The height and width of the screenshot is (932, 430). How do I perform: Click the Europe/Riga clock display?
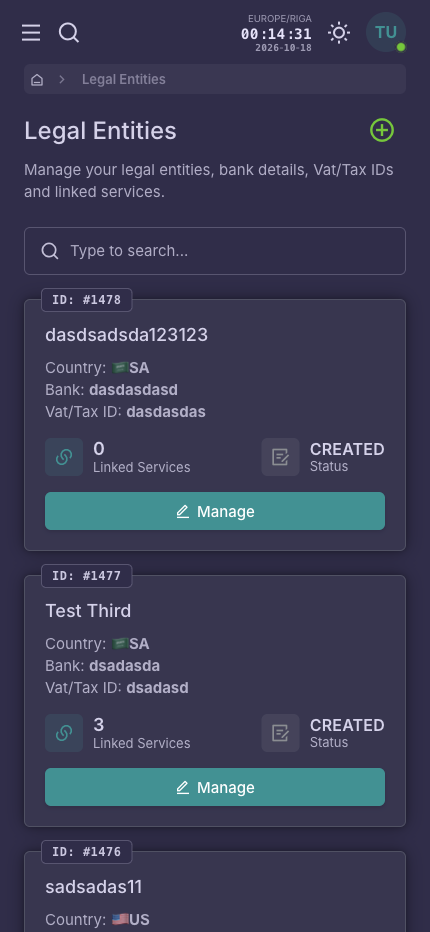point(277,33)
